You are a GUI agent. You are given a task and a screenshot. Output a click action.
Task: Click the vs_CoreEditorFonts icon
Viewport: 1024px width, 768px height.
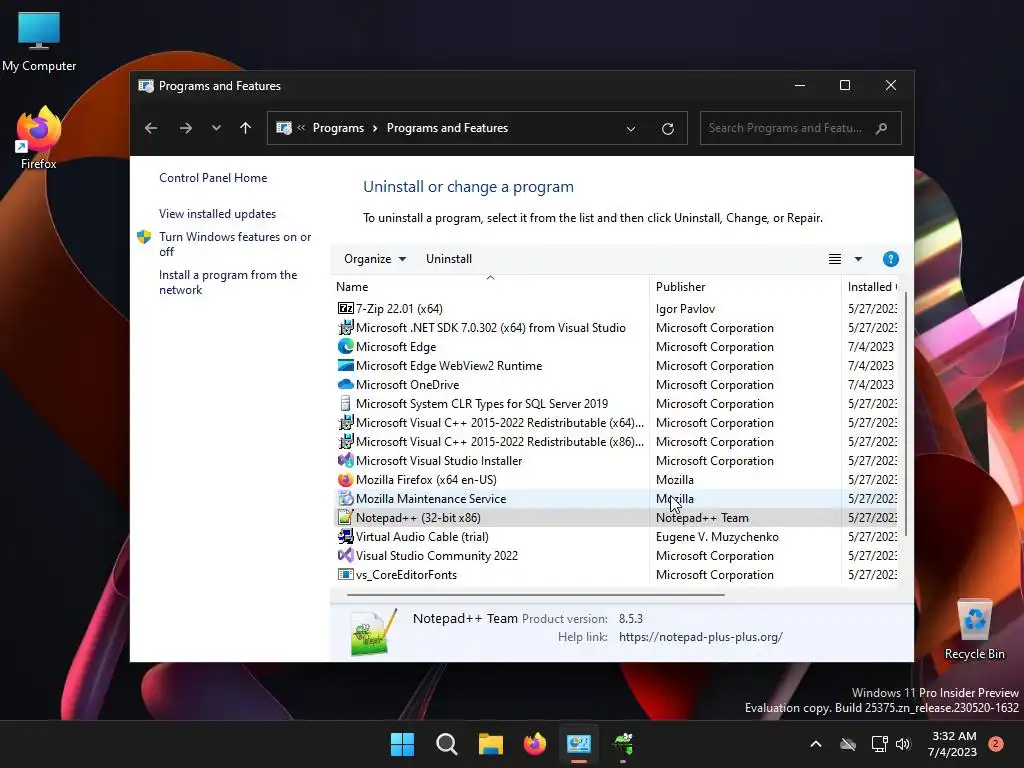345,574
